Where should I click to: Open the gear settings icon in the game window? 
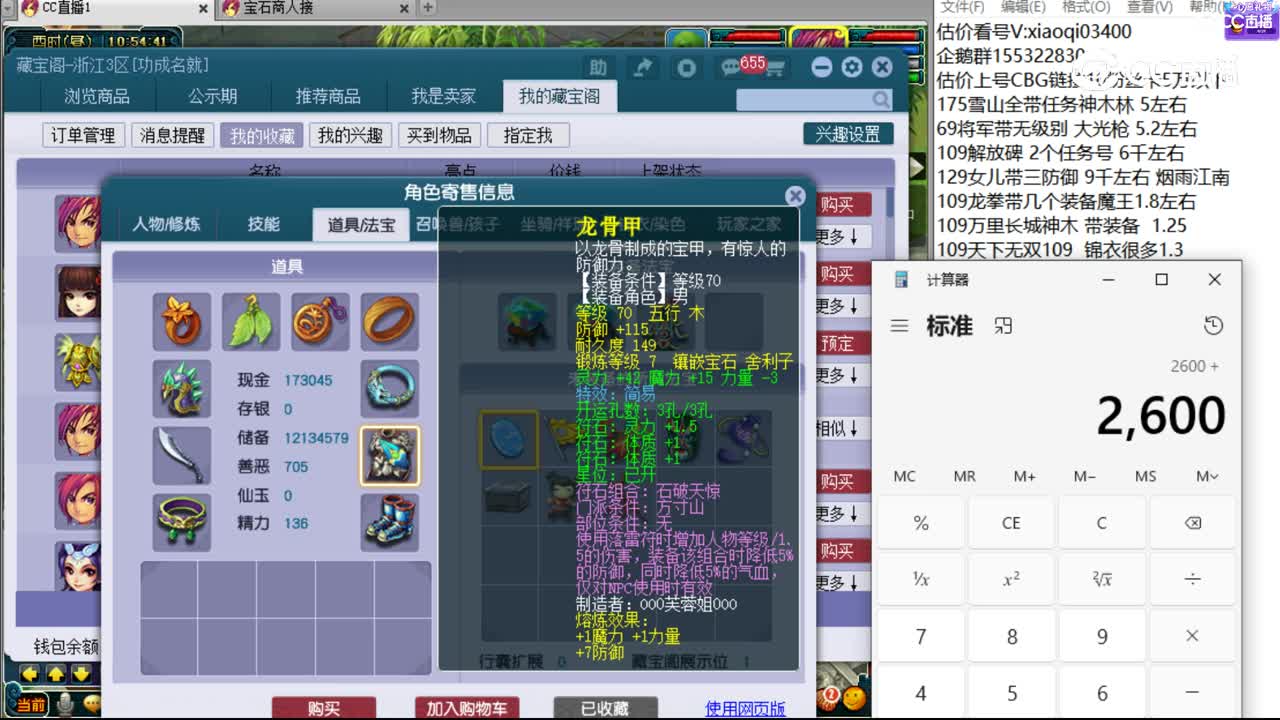(x=851, y=66)
